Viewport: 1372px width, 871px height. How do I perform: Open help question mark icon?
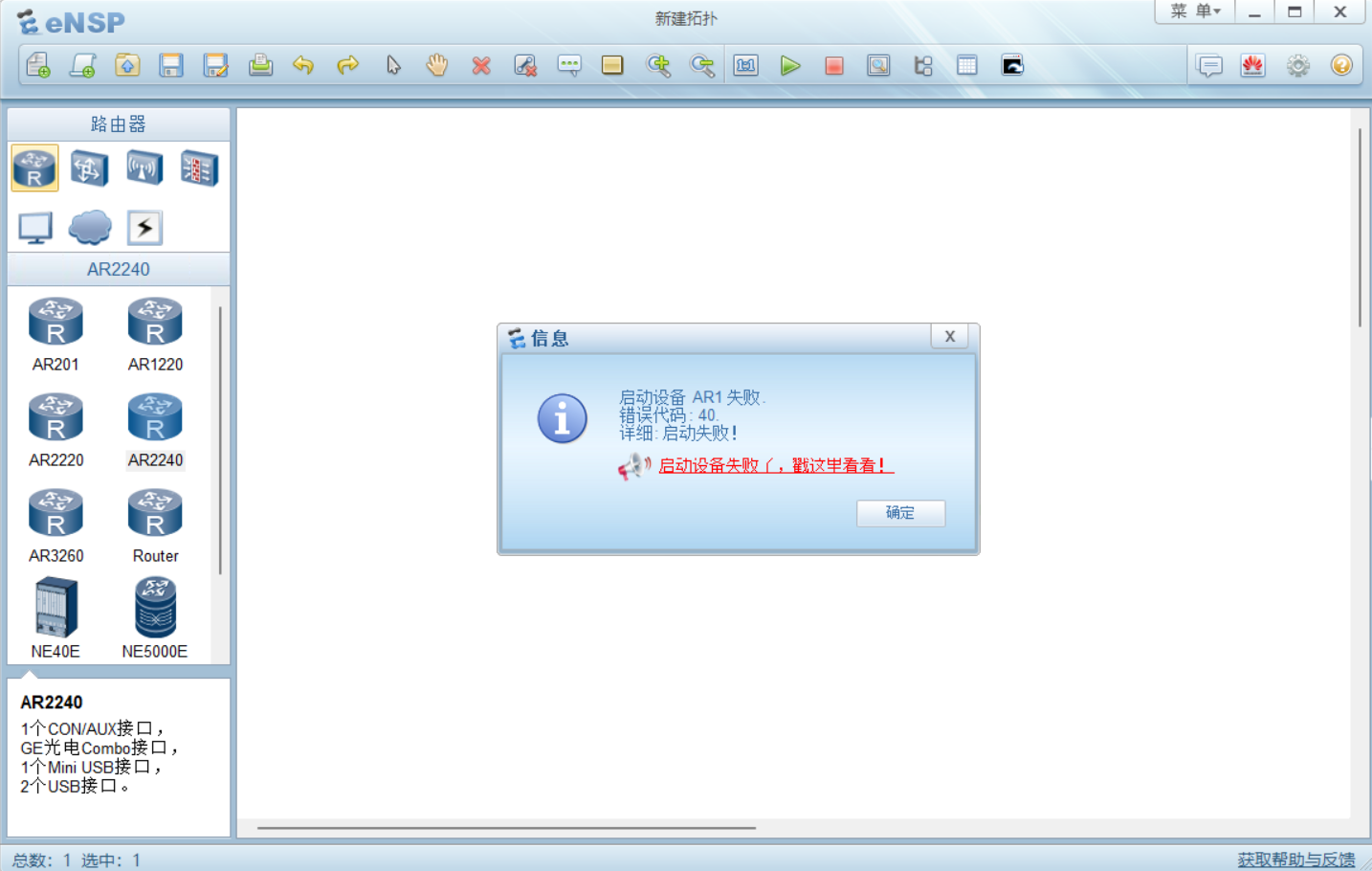coord(1341,65)
